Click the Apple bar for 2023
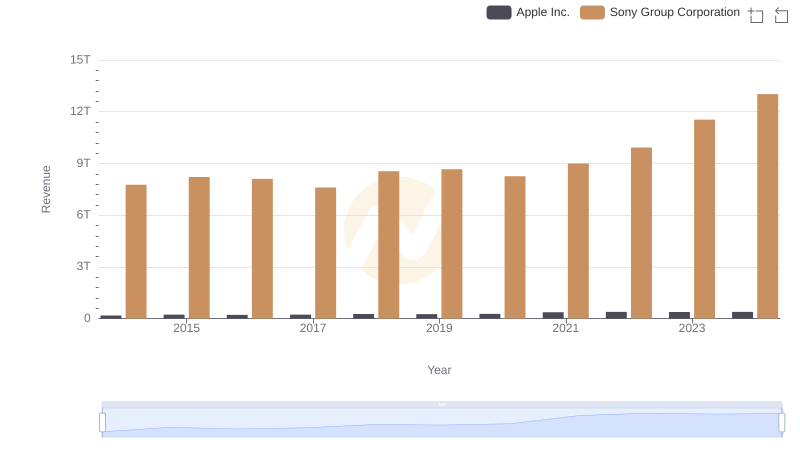The width and height of the screenshot is (800, 461). tap(679, 315)
